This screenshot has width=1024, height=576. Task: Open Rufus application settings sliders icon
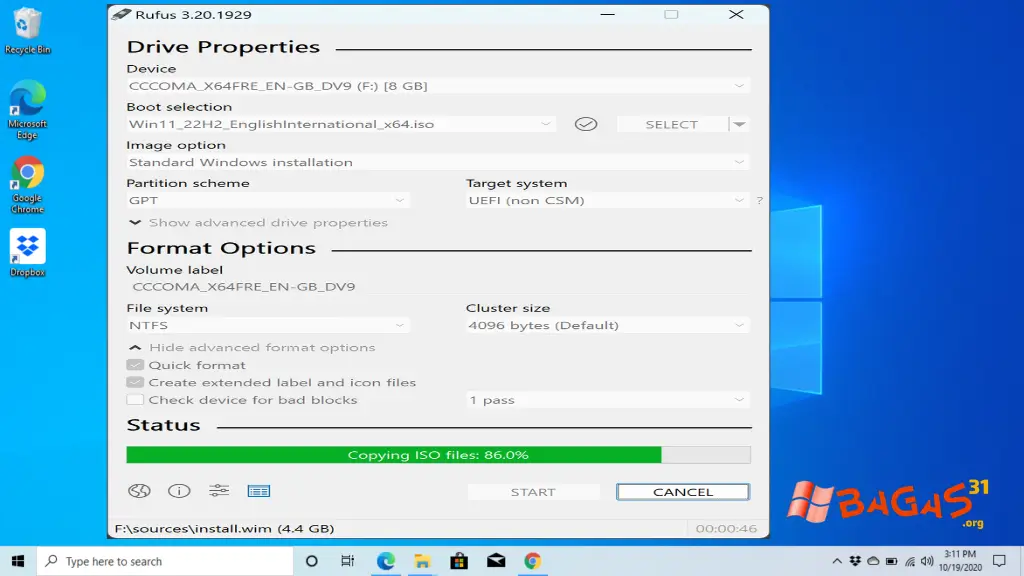coord(219,490)
